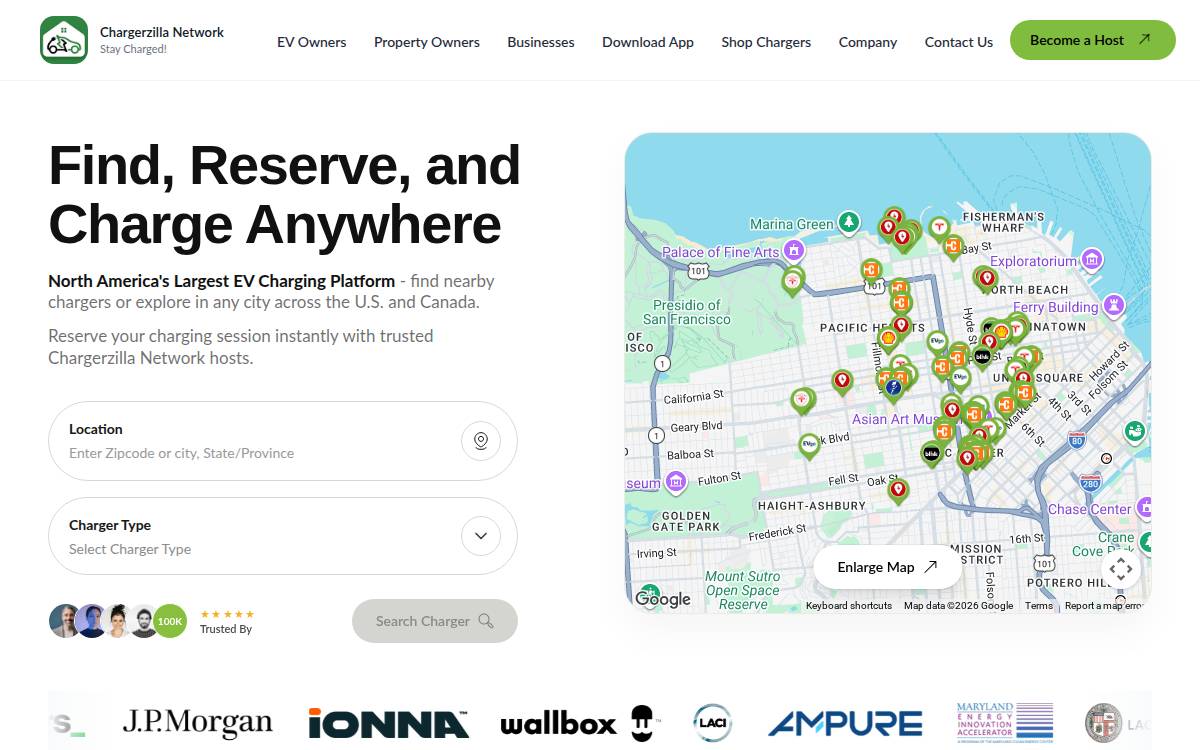This screenshot has height=750, width=1200.
Task: Select the green charger pin beside Presidio
Action: point(793,281)
